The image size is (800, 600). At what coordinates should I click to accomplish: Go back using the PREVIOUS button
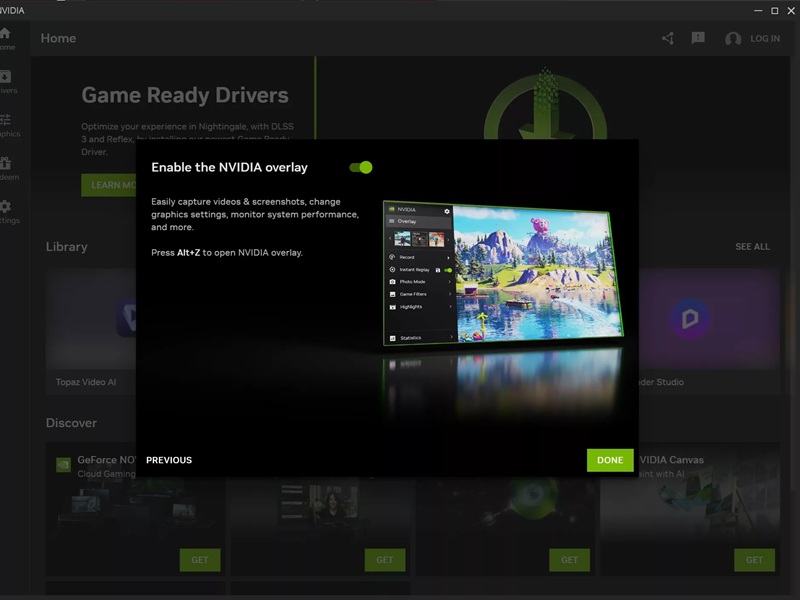168,459
